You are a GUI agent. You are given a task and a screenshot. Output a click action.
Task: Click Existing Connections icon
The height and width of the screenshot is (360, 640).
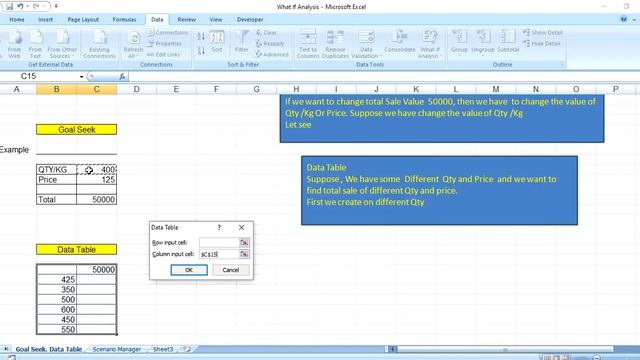click(x=100, y=44)
